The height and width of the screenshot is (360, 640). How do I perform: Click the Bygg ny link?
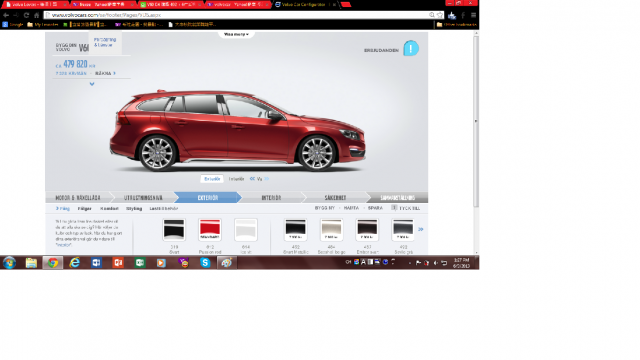coord(324,208)
